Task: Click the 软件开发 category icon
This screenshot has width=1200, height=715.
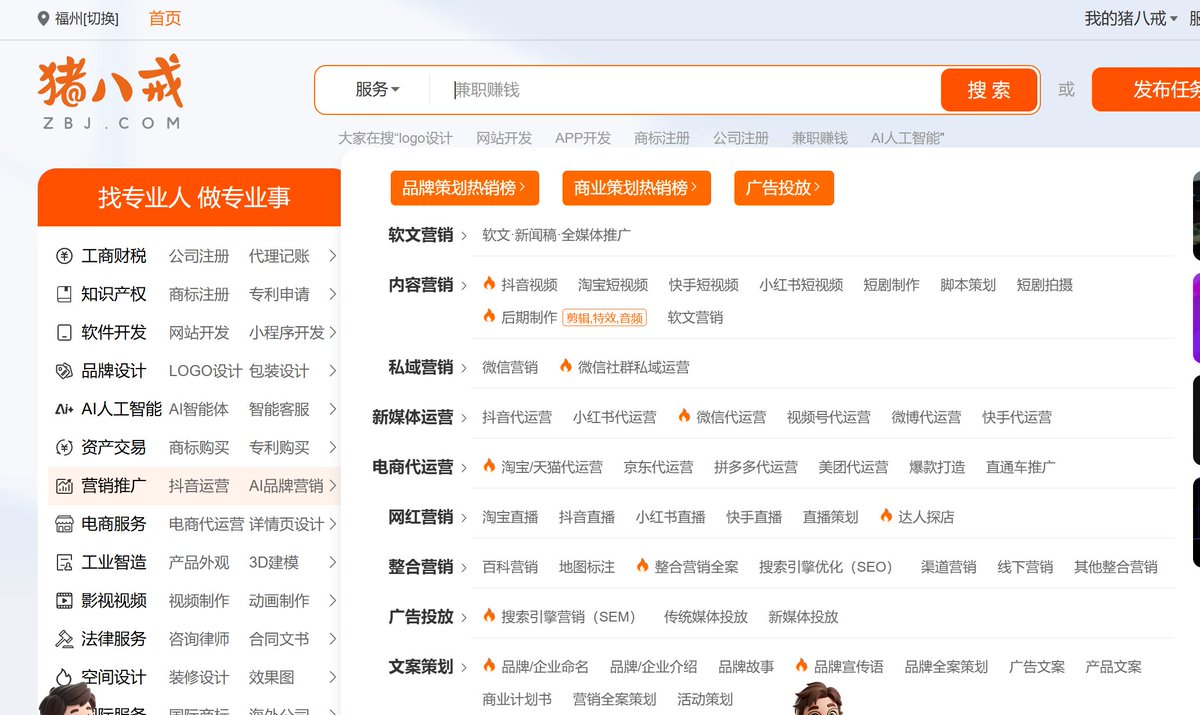Action: click(x=64, y=332)
